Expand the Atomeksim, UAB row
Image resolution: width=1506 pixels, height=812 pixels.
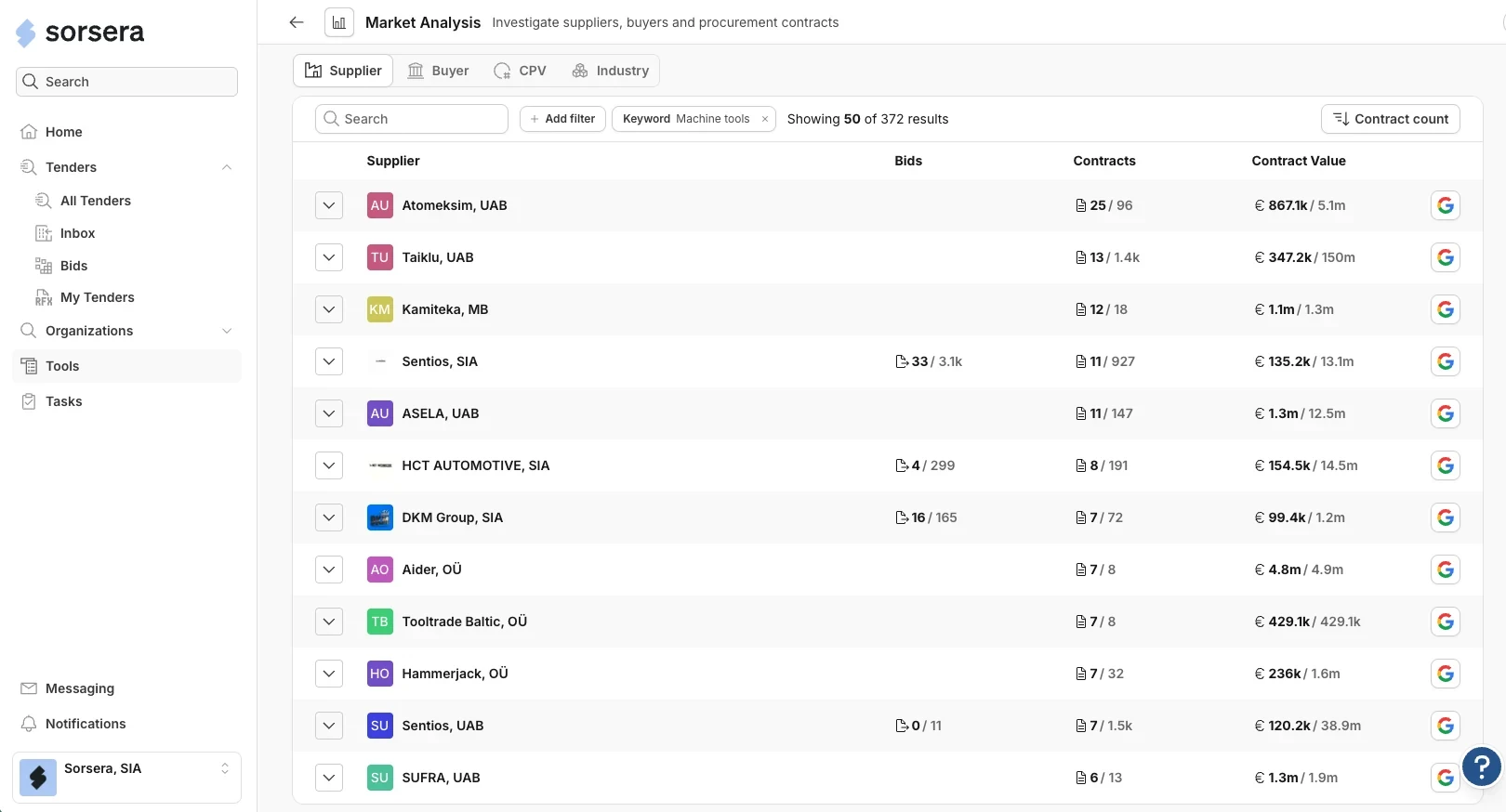click(x=329, y=205)
